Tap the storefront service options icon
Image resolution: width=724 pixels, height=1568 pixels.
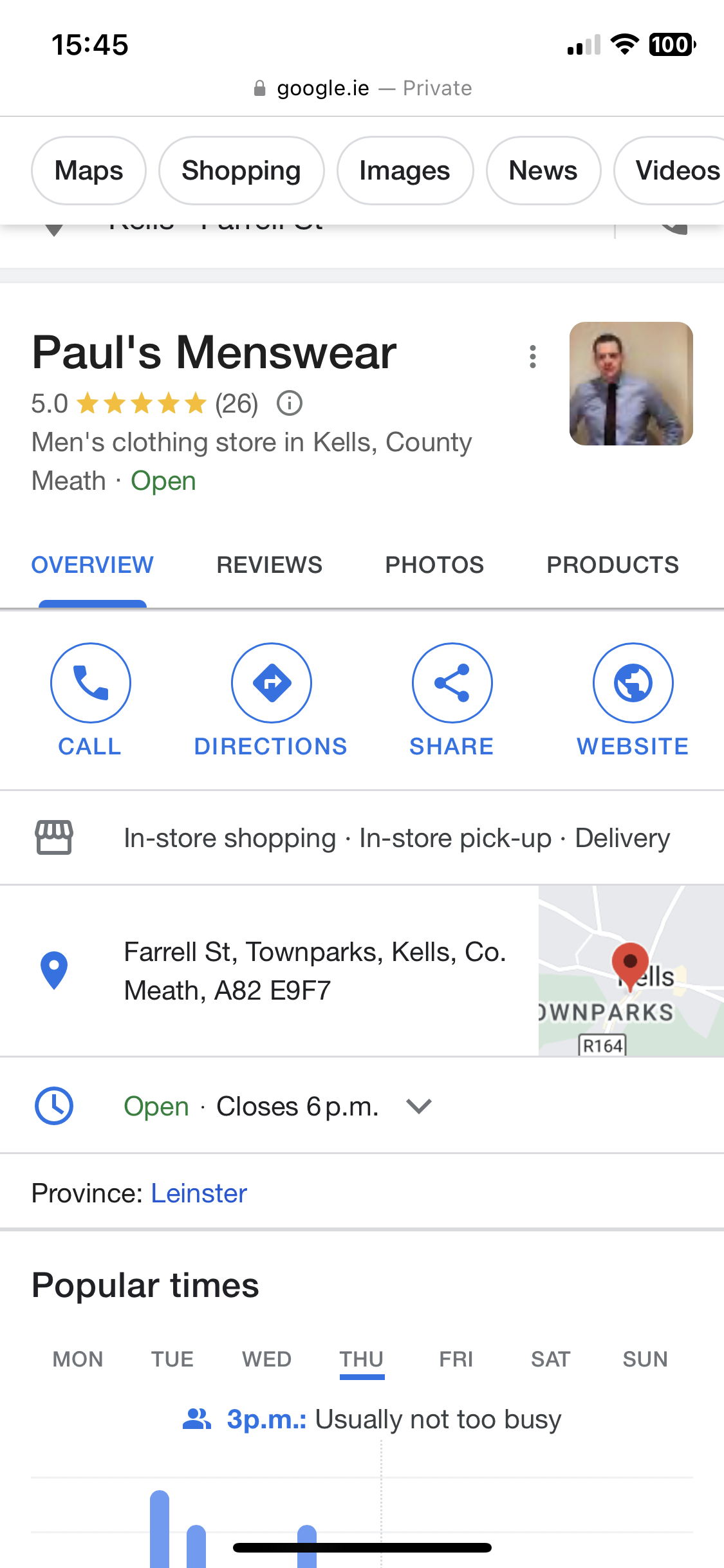[54, 837]
